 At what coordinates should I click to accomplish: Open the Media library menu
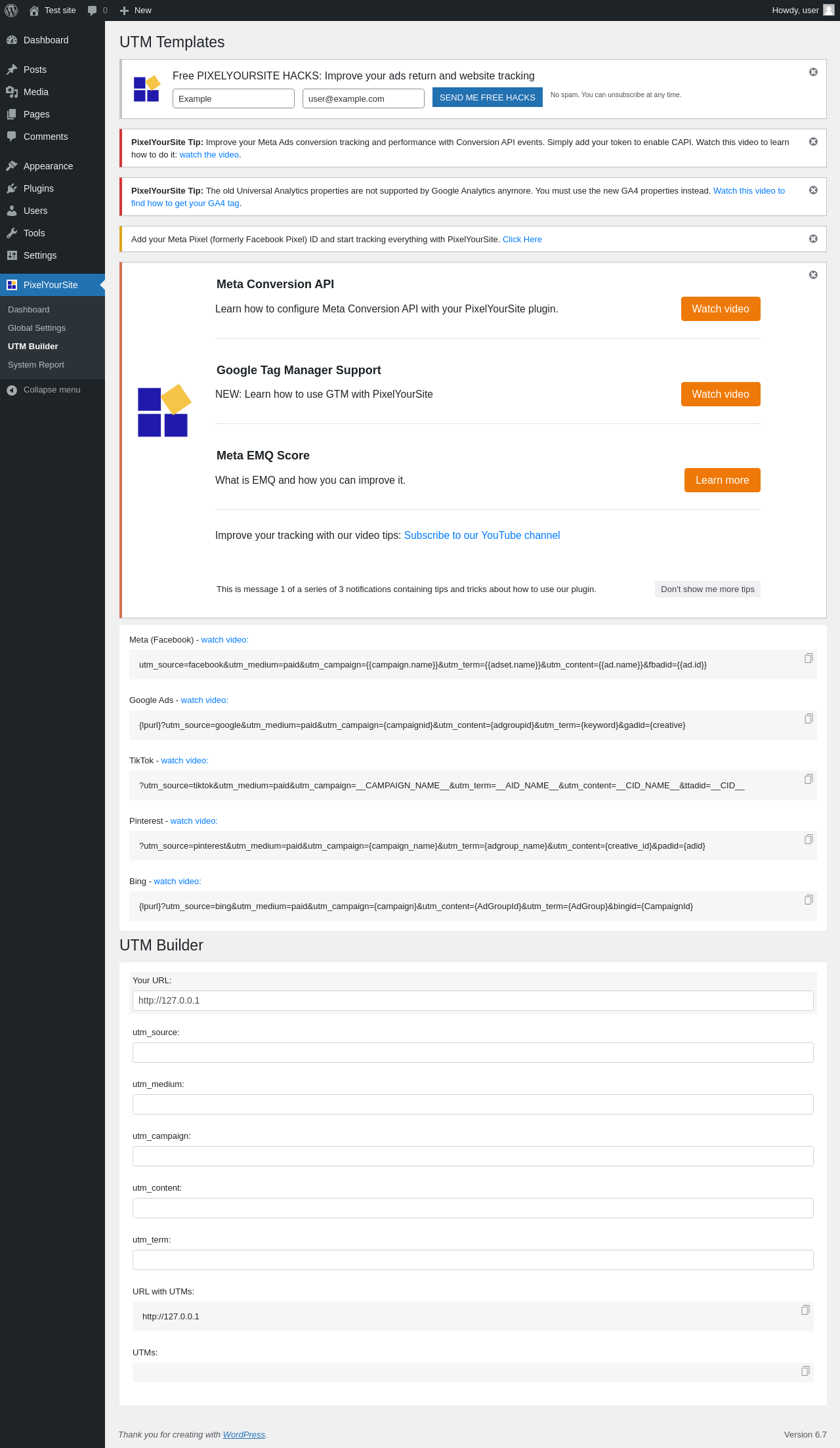click(x=52, y=92)
